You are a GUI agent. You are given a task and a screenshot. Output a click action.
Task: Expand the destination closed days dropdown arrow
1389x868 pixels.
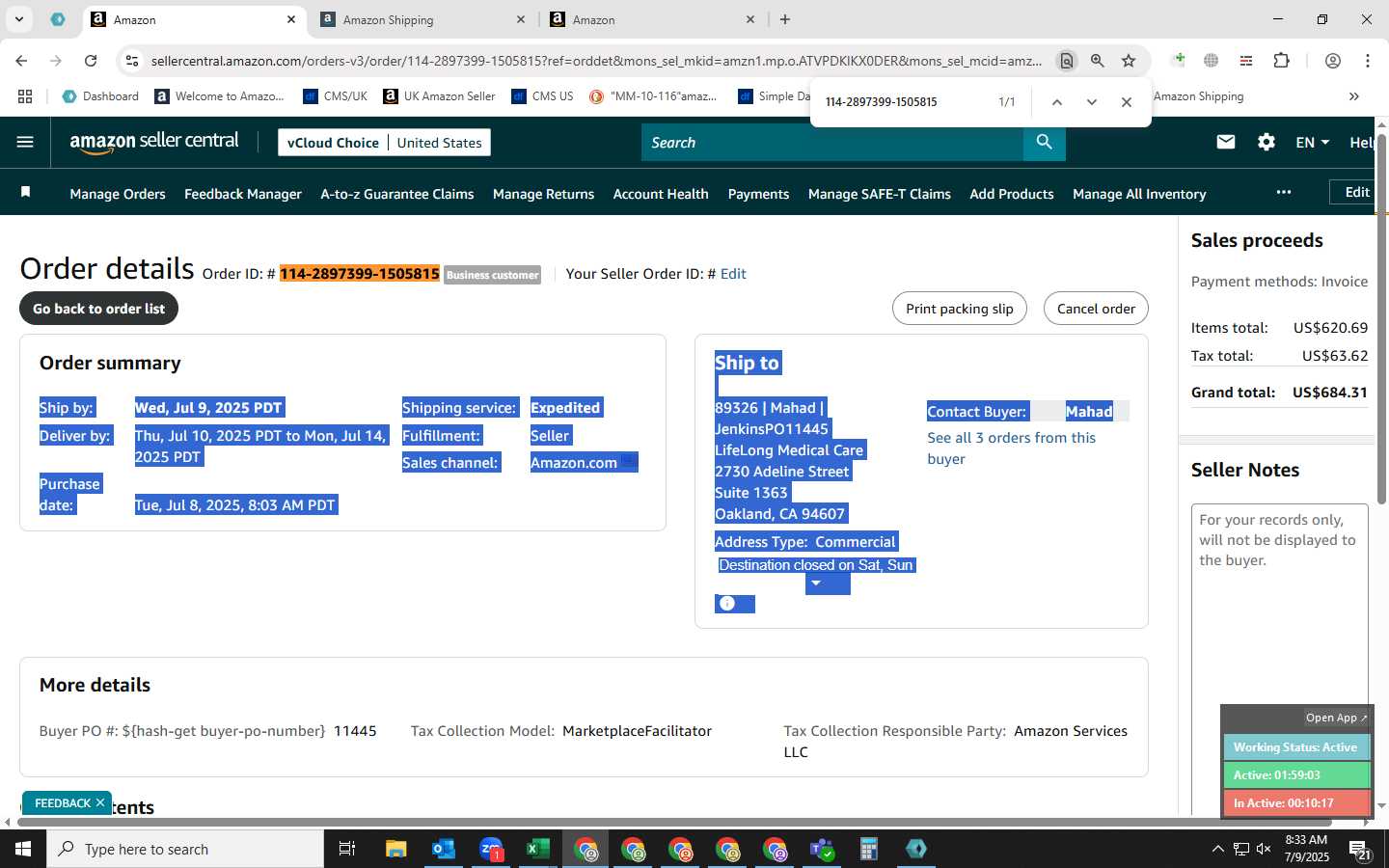point(816,583)
